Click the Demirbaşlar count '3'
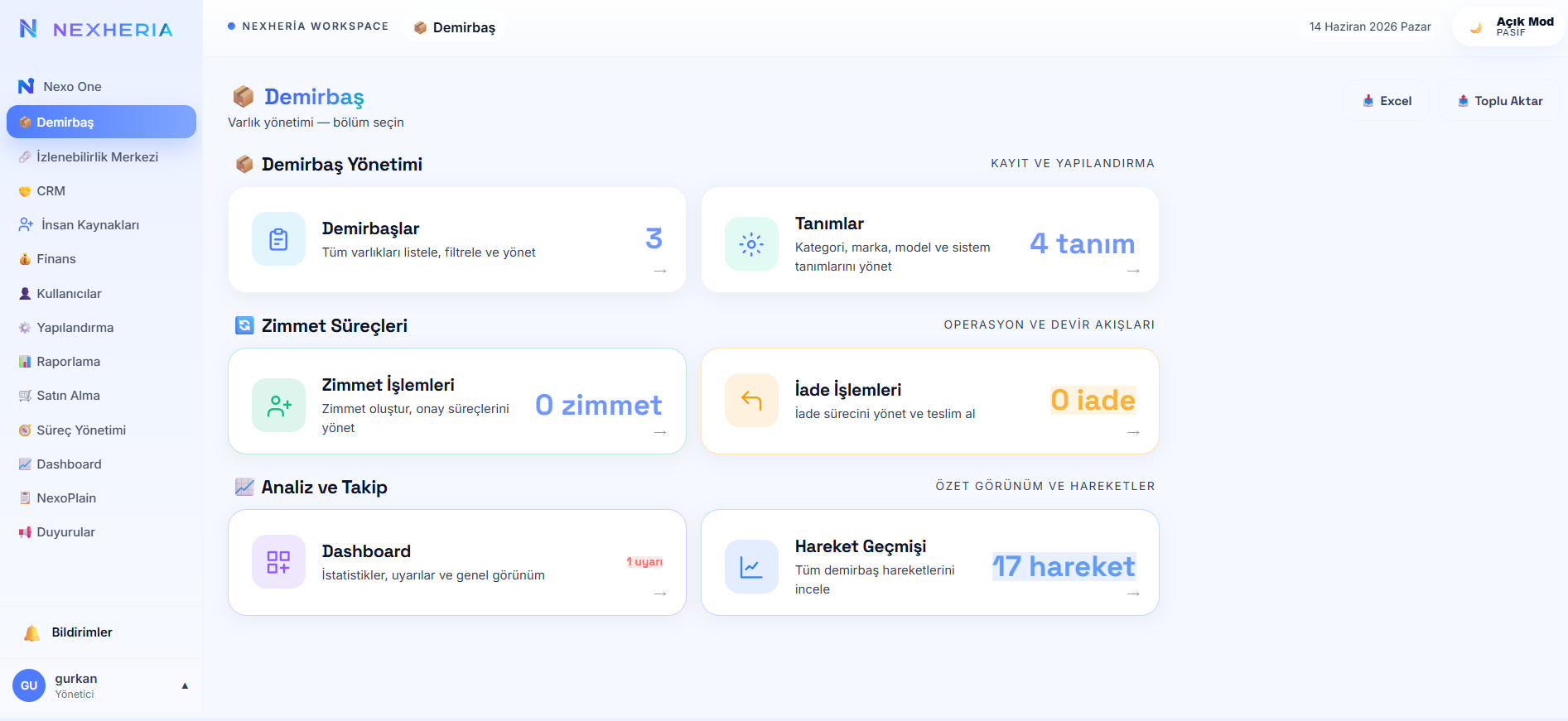 pos(654,238)
